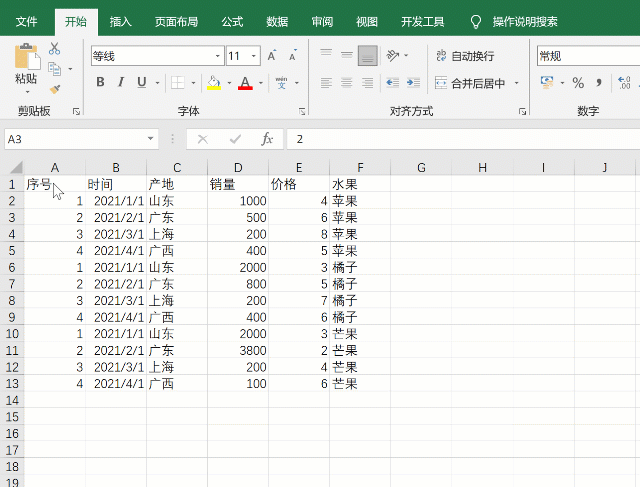Click the formula bar input field
This screenshot has width=640, height=487.
tap(463, 139)
